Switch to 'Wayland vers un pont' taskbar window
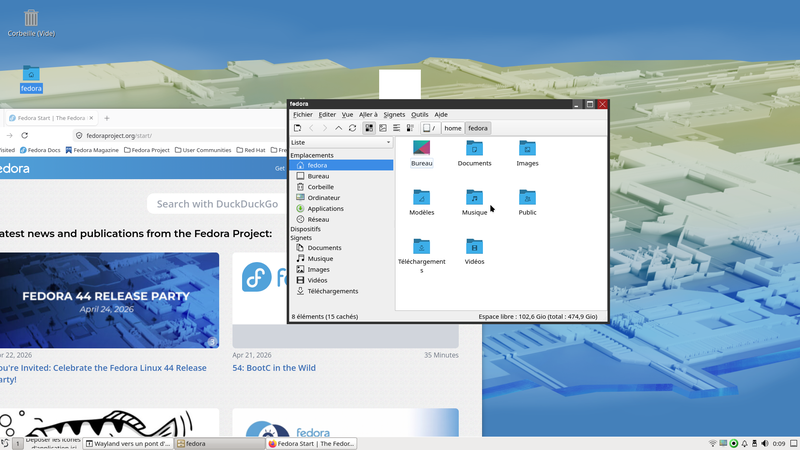 129,443
